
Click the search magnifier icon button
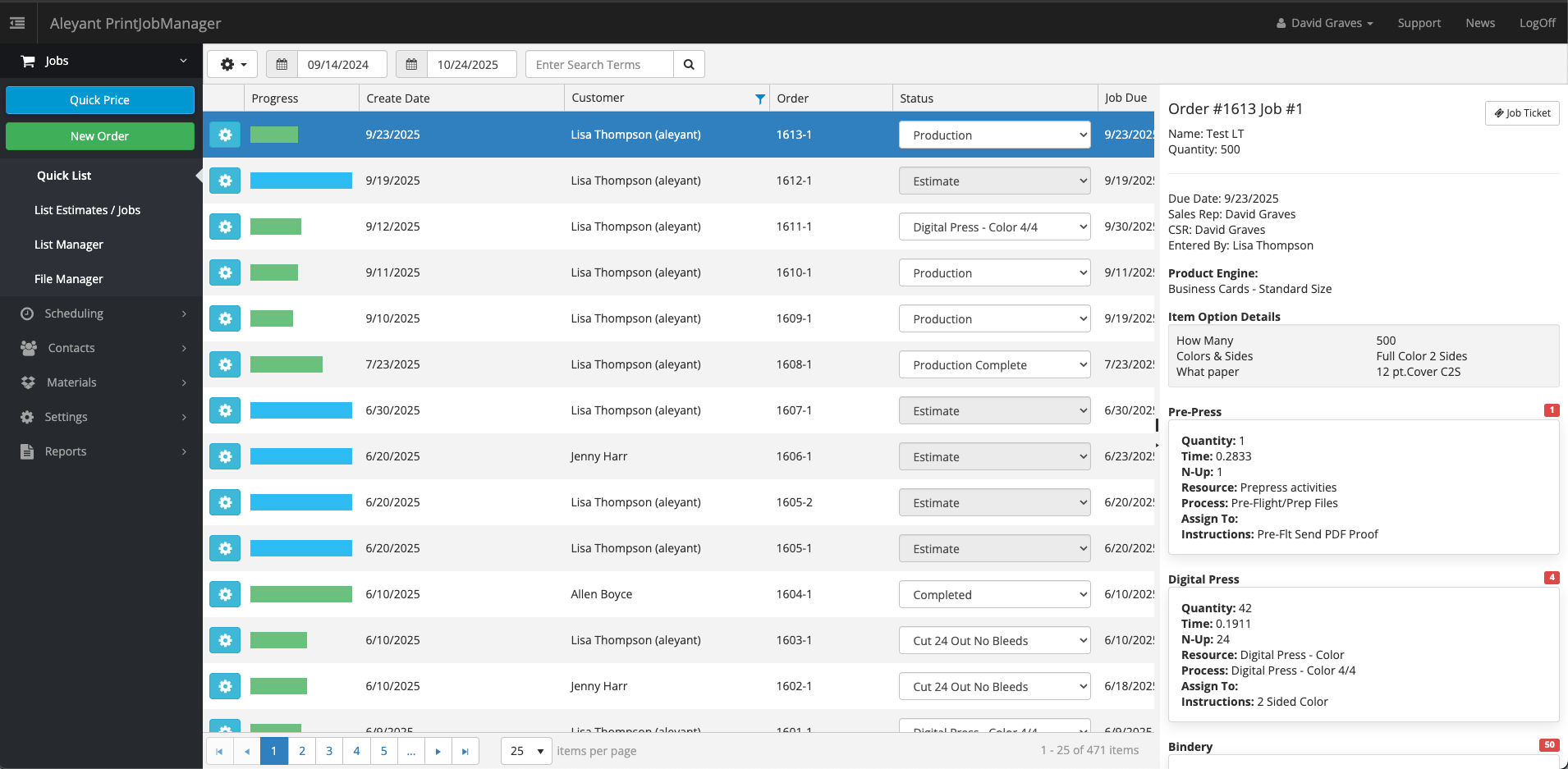point(689,64)
